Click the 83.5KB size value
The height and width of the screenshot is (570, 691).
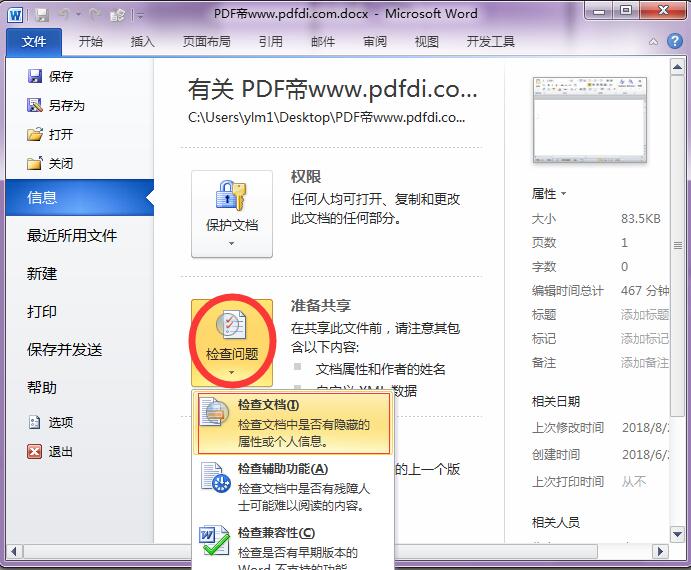tap(641, 218)
